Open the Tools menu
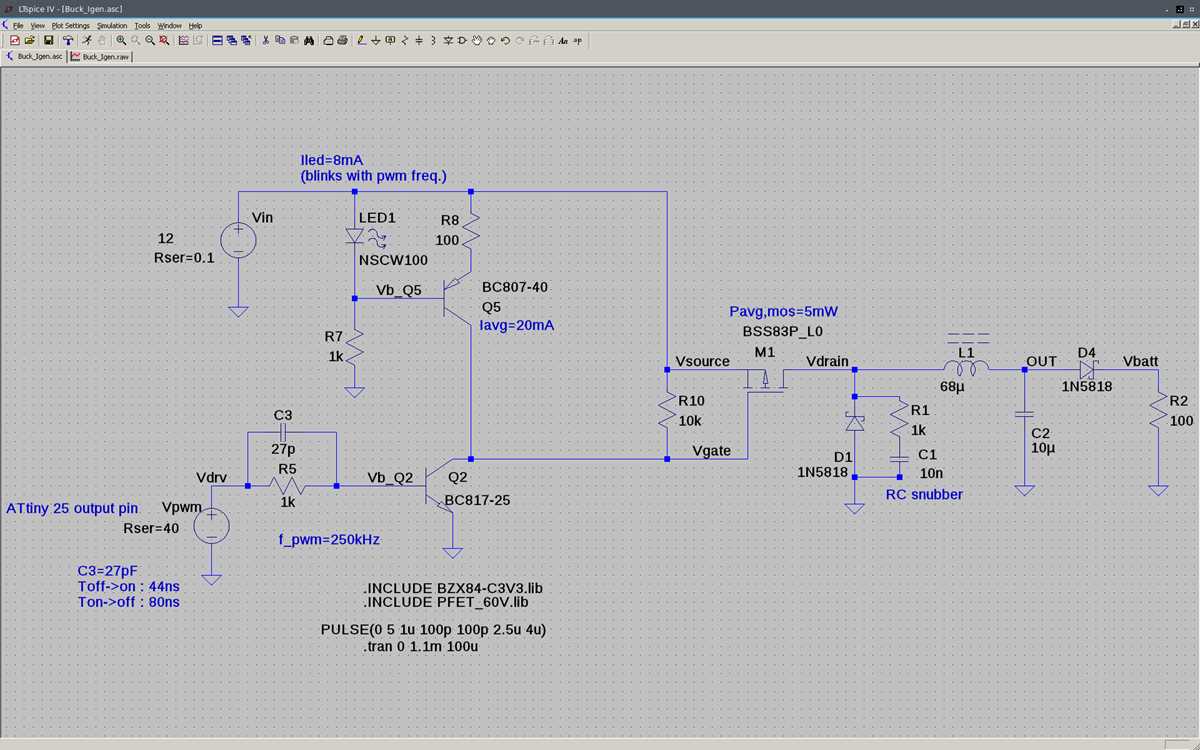This screenshot has height=750, width=1200. 143,25
